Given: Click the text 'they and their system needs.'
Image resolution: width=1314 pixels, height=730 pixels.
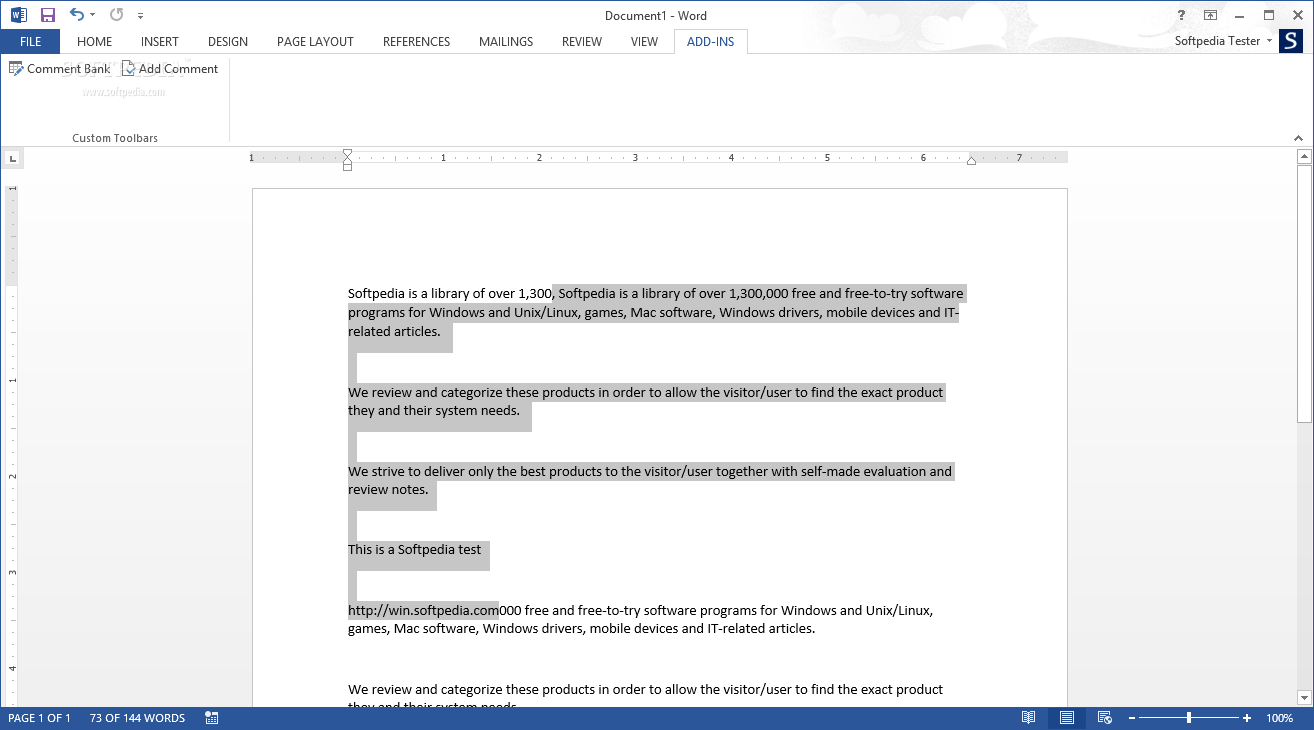Looking at the screenshot, I should pyautogui.click(x=434, y=410).
